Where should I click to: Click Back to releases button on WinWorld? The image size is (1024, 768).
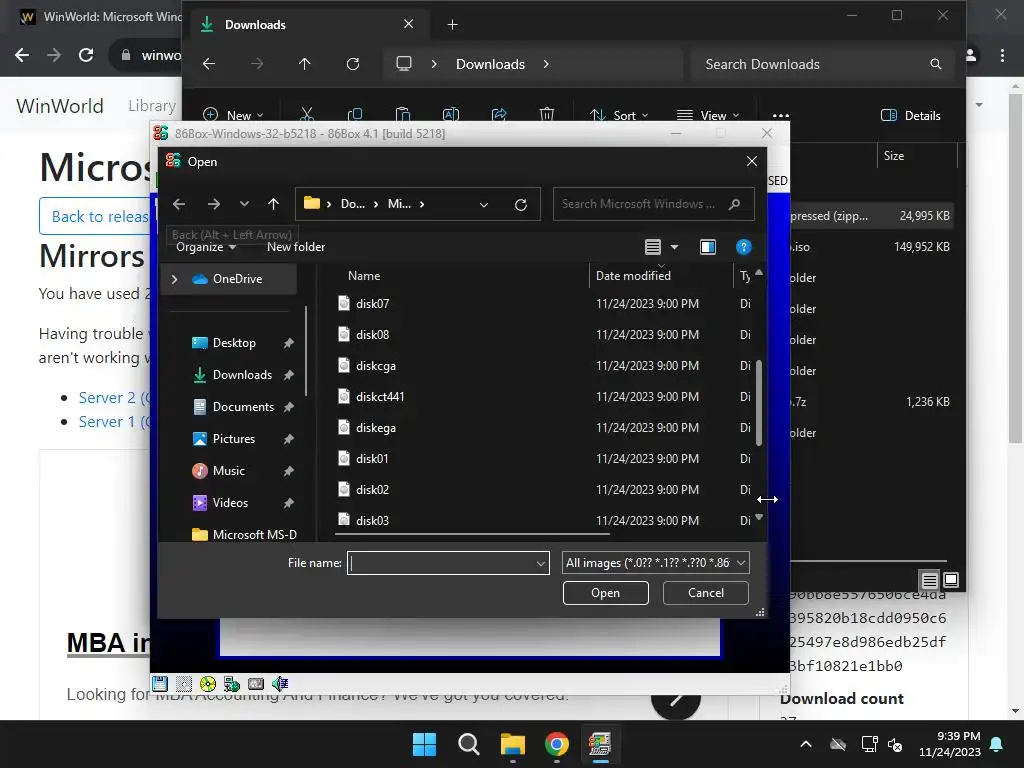95,216
